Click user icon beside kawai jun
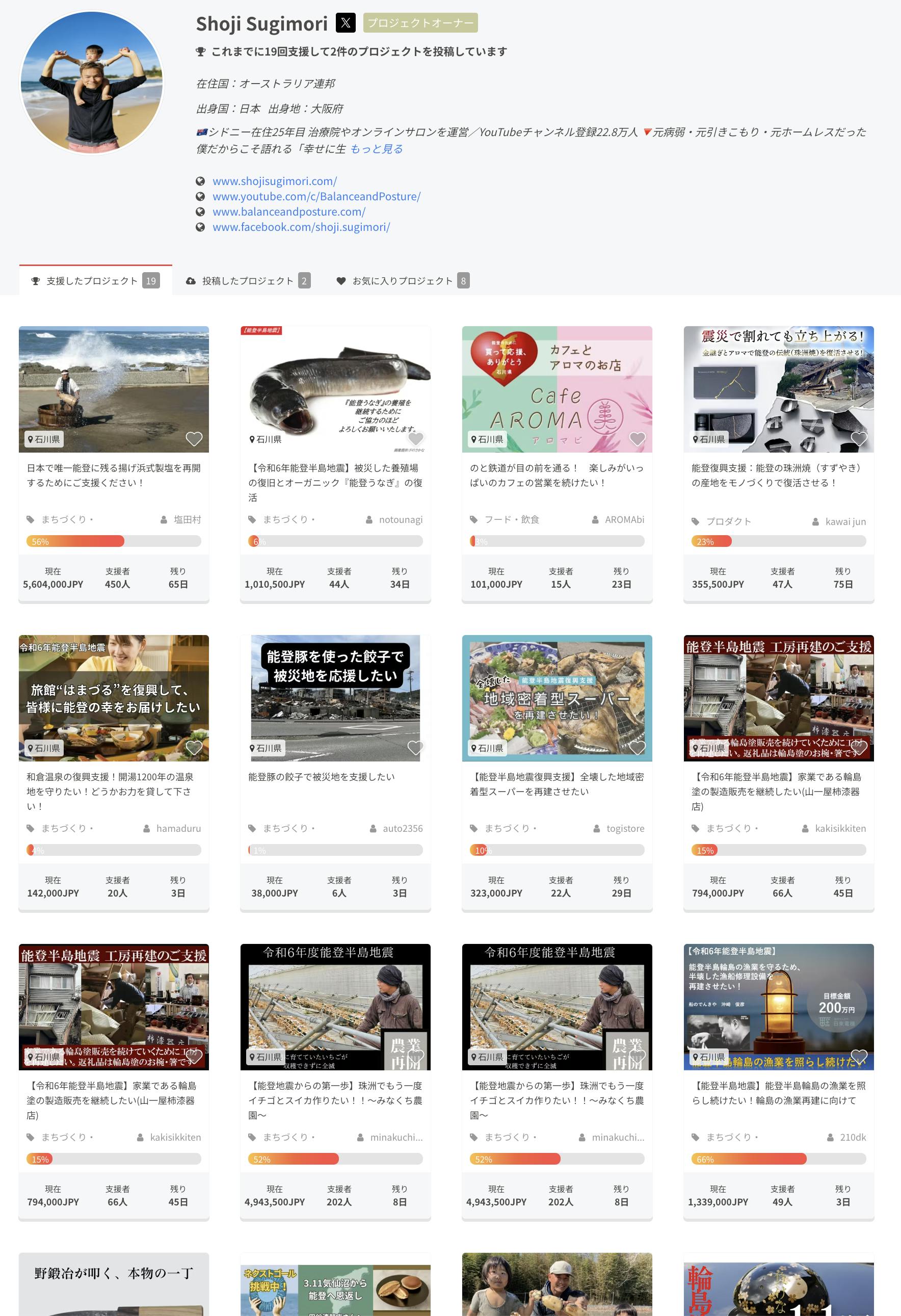 (815, 522)
